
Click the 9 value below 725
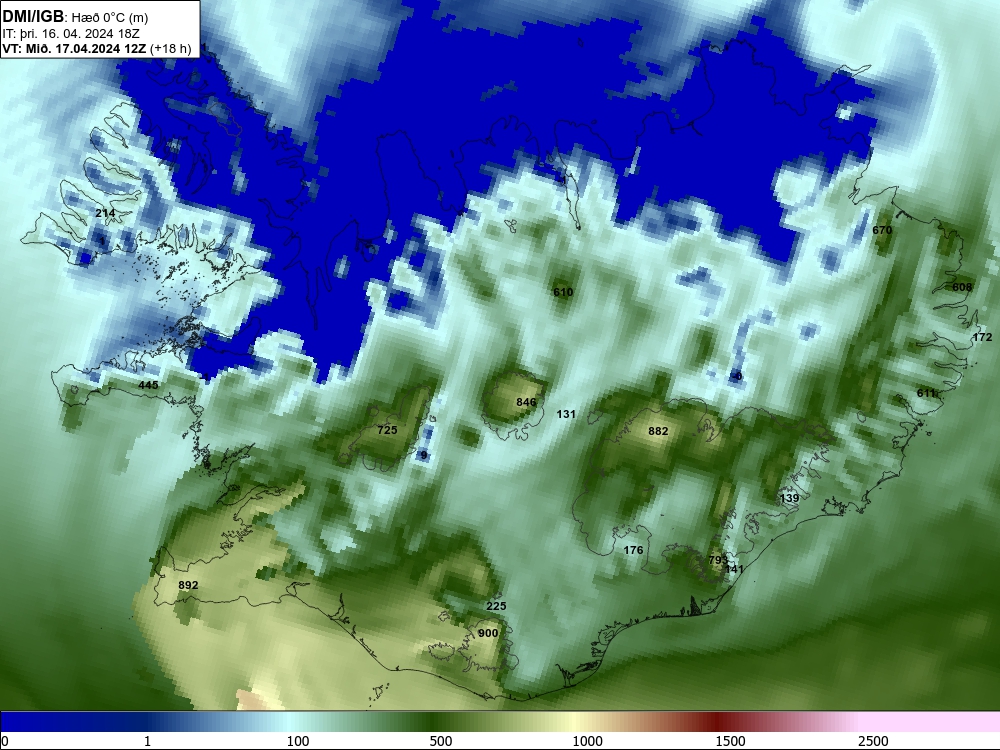[423, 455]
